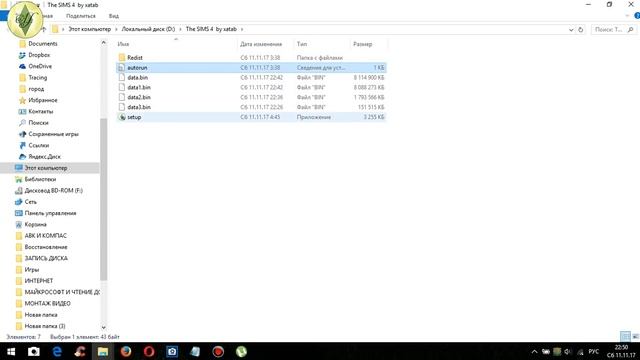Screen dimensions: 640x360
Task: Open the Вид ribbon tab
Action: [x=113, y=16]
